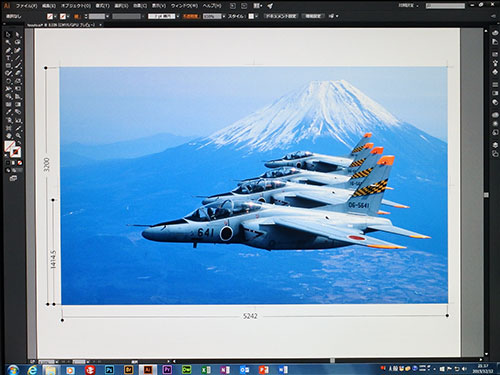This screenshot has height=375, width=500.
Task: Open the brush definition dropdown
Action: point(178,16)
